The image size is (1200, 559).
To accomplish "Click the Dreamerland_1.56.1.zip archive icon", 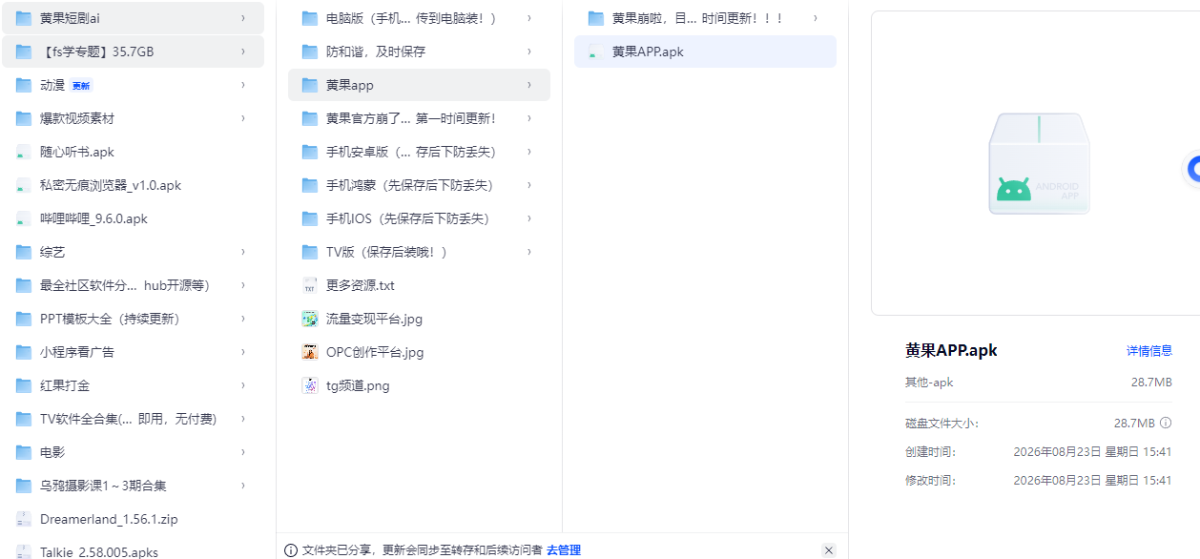I will click(23, 519).
